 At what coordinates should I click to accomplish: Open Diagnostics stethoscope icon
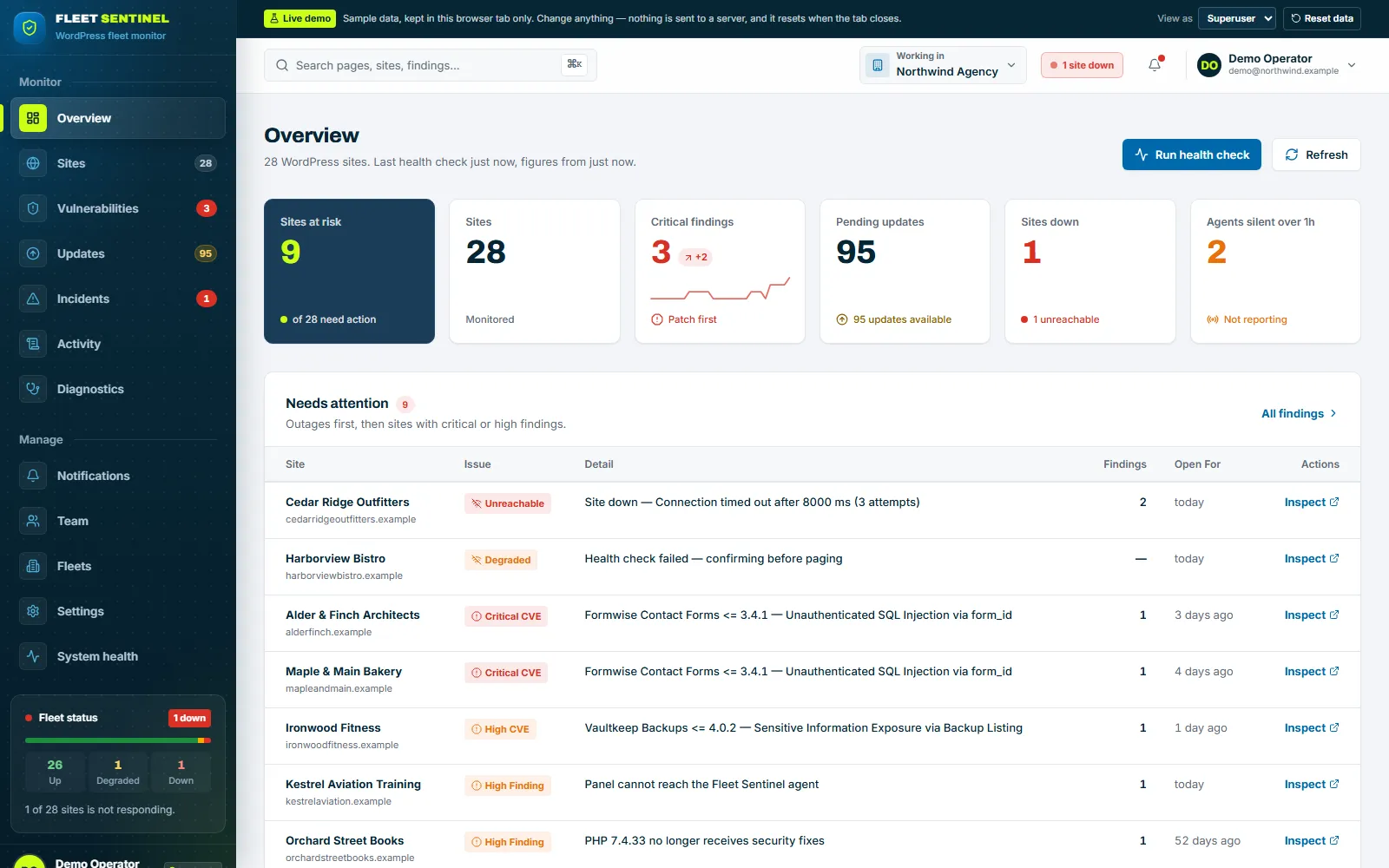(33, 389)
